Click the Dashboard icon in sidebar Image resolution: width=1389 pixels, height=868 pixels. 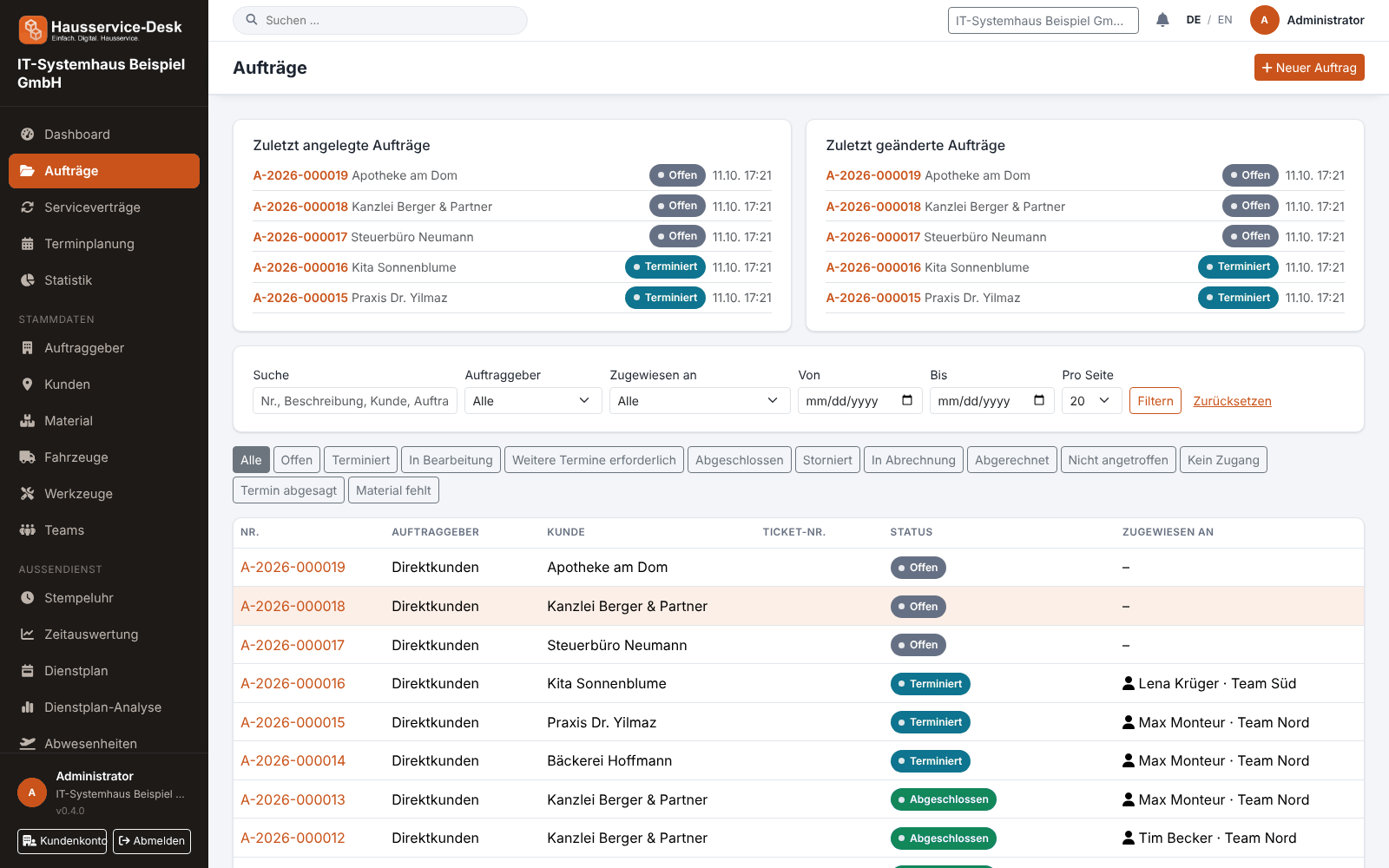tap(28, 135)
